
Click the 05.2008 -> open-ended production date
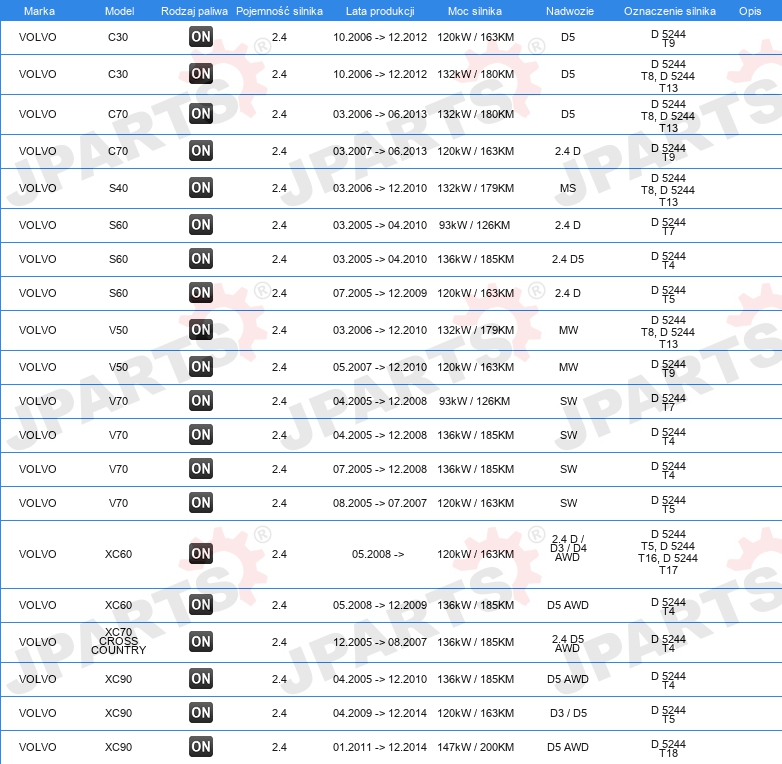(378, 554)
